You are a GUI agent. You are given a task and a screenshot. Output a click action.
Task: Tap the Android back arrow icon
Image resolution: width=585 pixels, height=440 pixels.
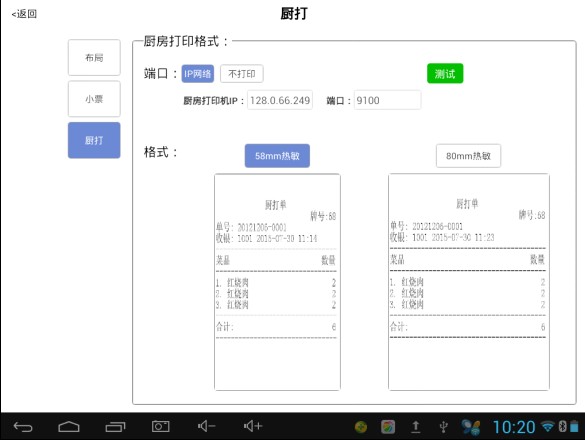tap(23, 426)
